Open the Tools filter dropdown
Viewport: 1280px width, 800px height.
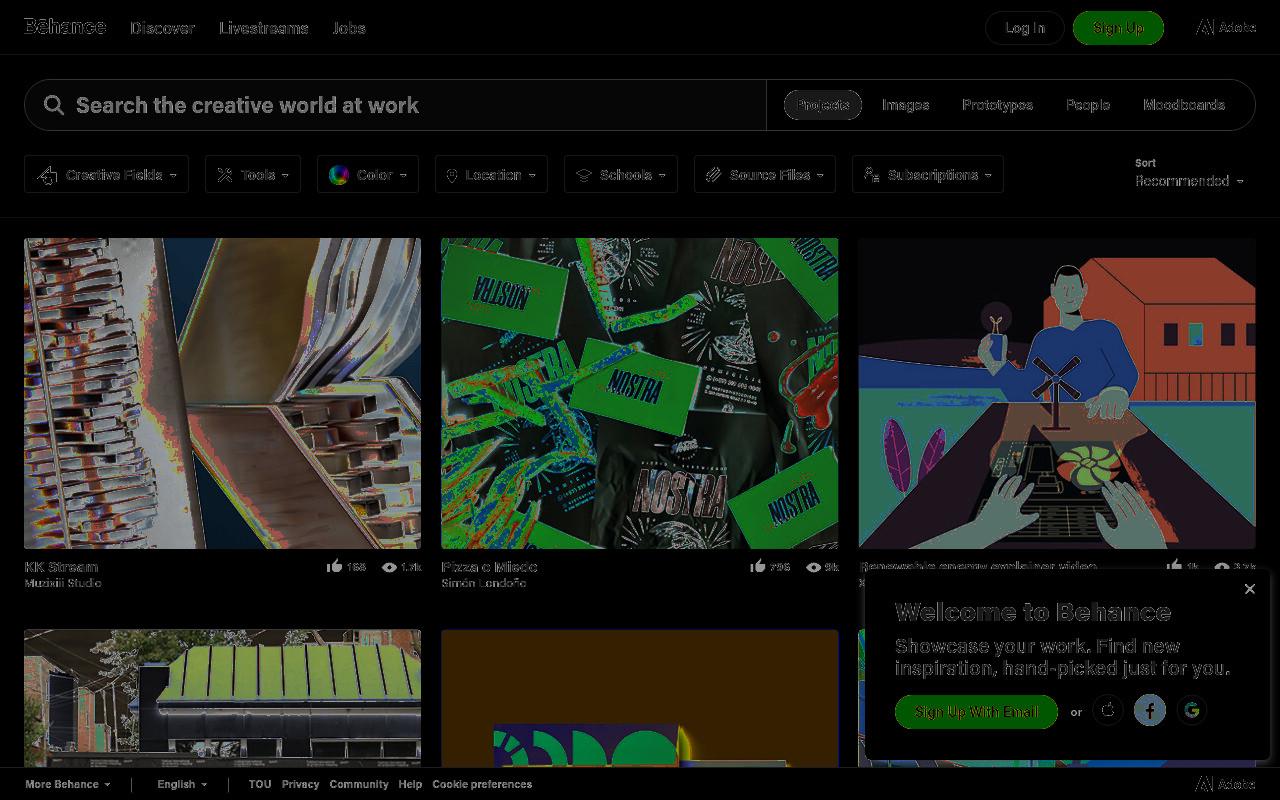coord(253,175)
